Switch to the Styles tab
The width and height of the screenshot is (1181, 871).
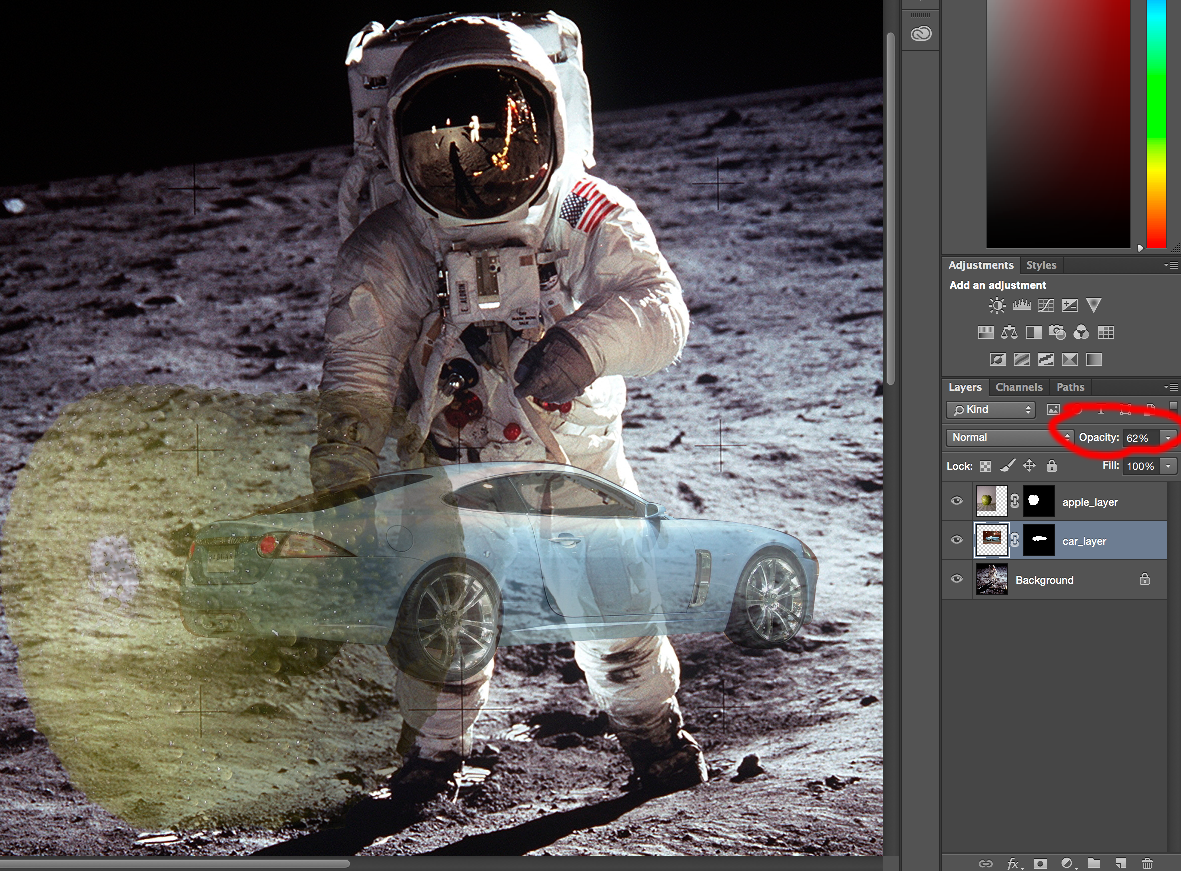tap(1041, 265)
